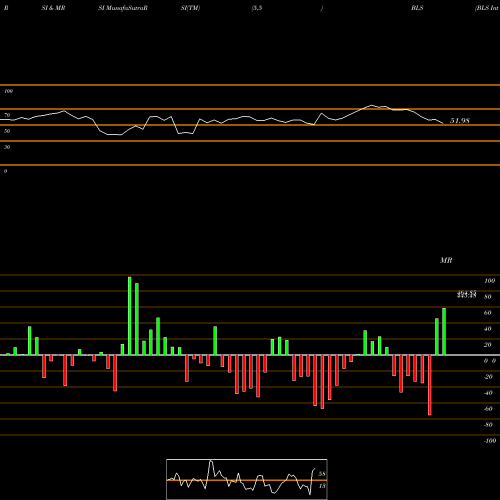Click the end point of the RSI line
500x500 pixels.
(x=443, y=124)
